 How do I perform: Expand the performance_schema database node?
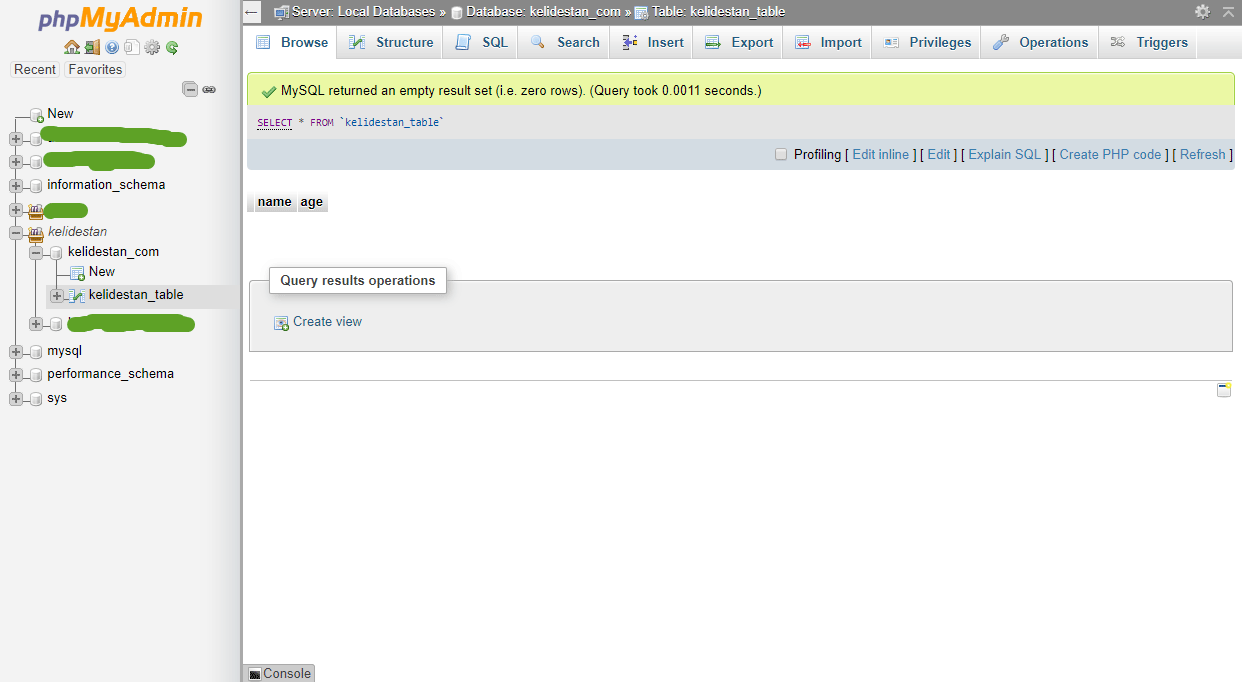(x=16, y=374)
